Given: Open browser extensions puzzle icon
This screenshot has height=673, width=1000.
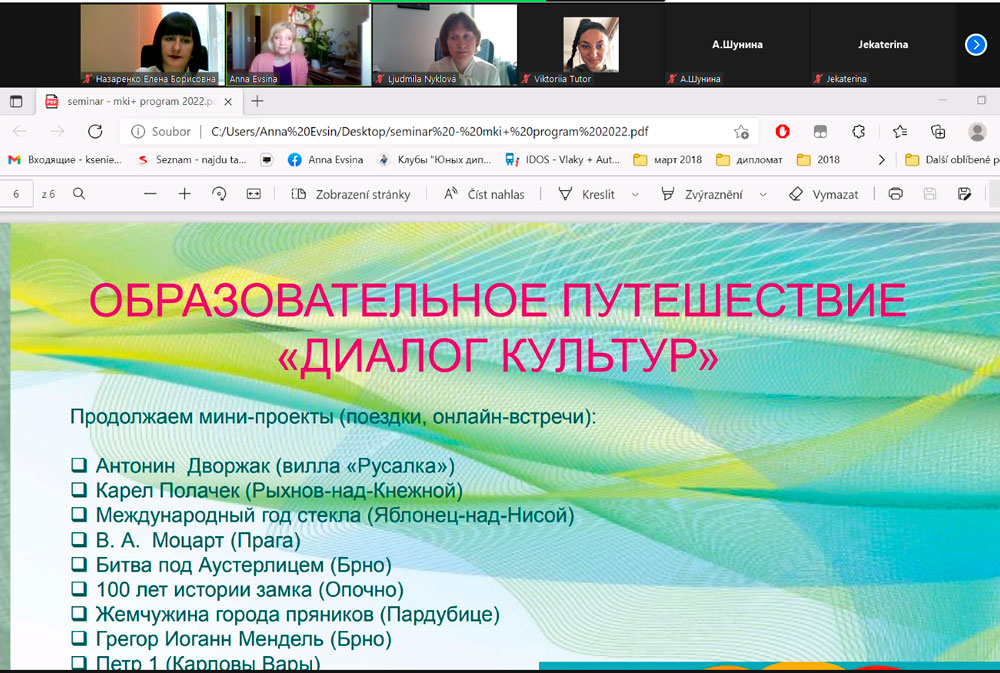Looking at the screenshot, I should coord(858,131).
